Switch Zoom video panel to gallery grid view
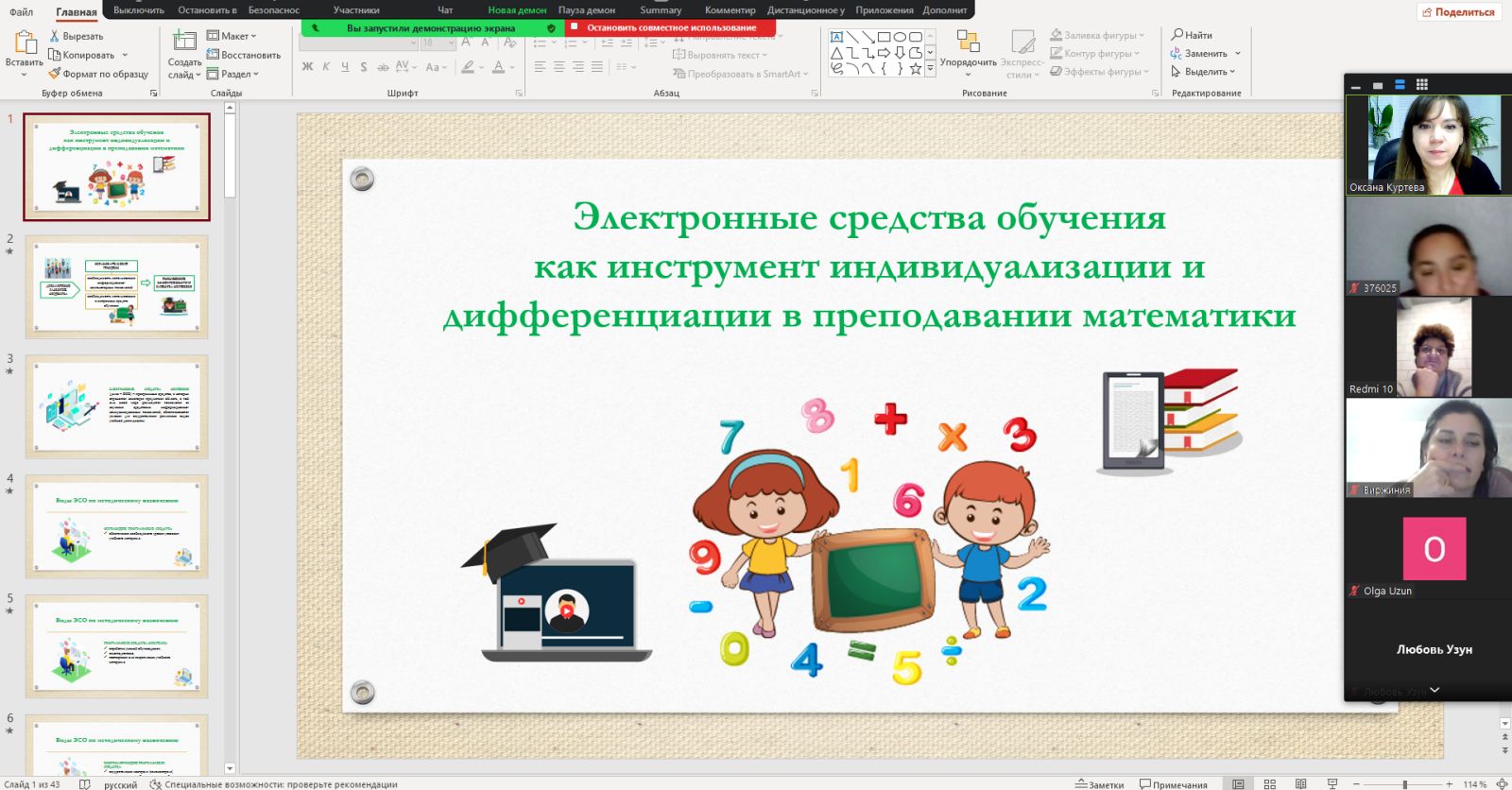 [1422, 85]
